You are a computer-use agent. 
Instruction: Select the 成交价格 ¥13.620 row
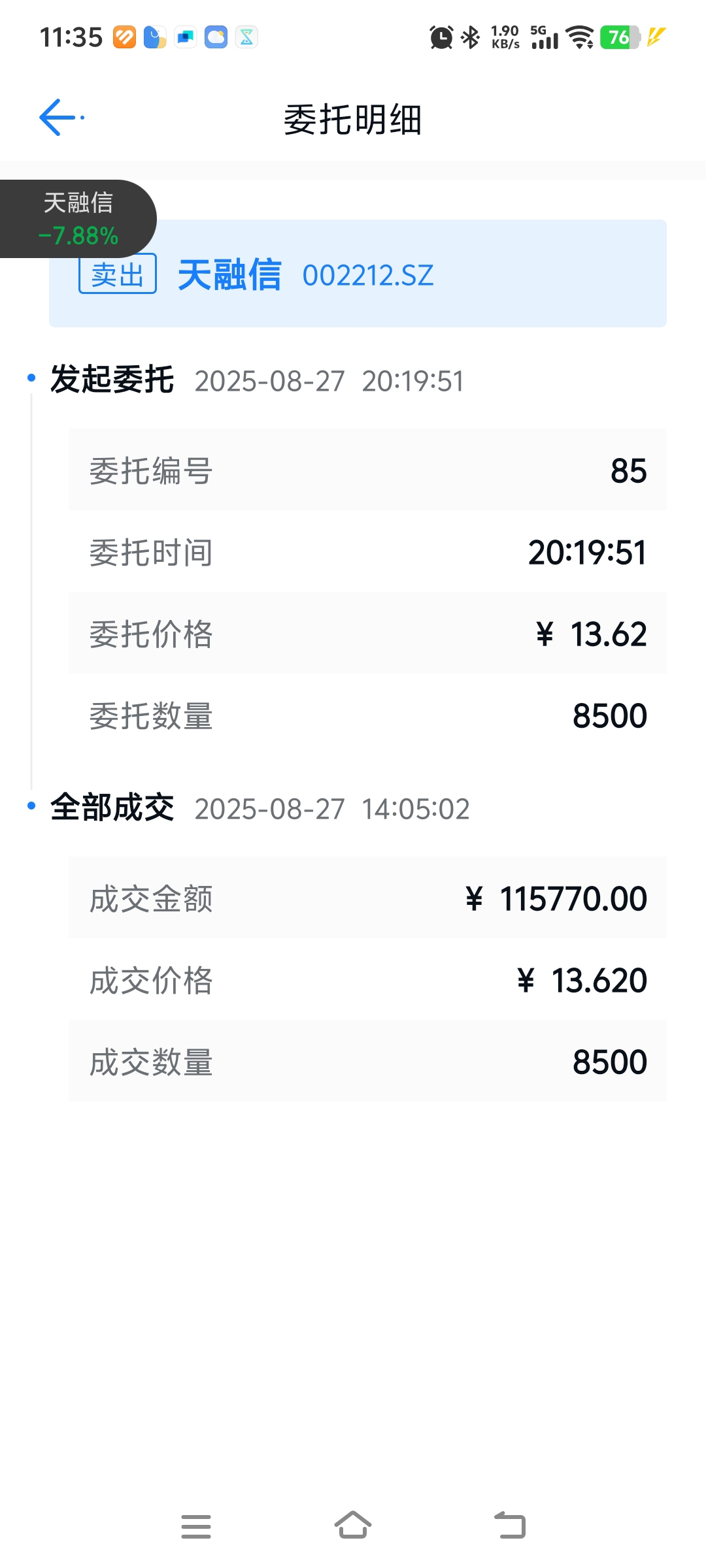[x=367, y=979]
